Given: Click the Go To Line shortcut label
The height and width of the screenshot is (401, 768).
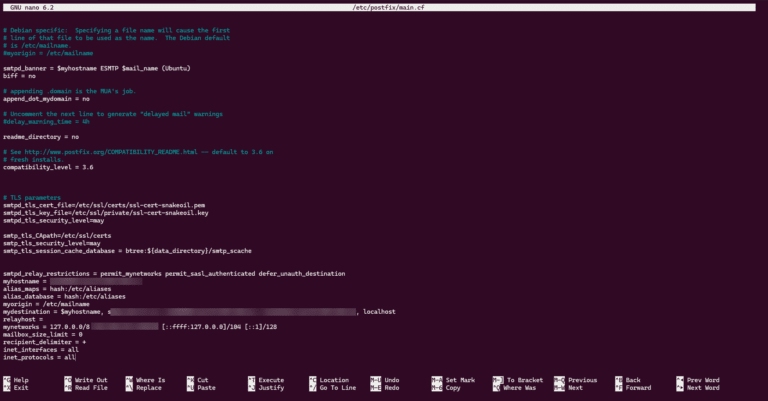Looking at the screenshot, I should tap(337, 388).
